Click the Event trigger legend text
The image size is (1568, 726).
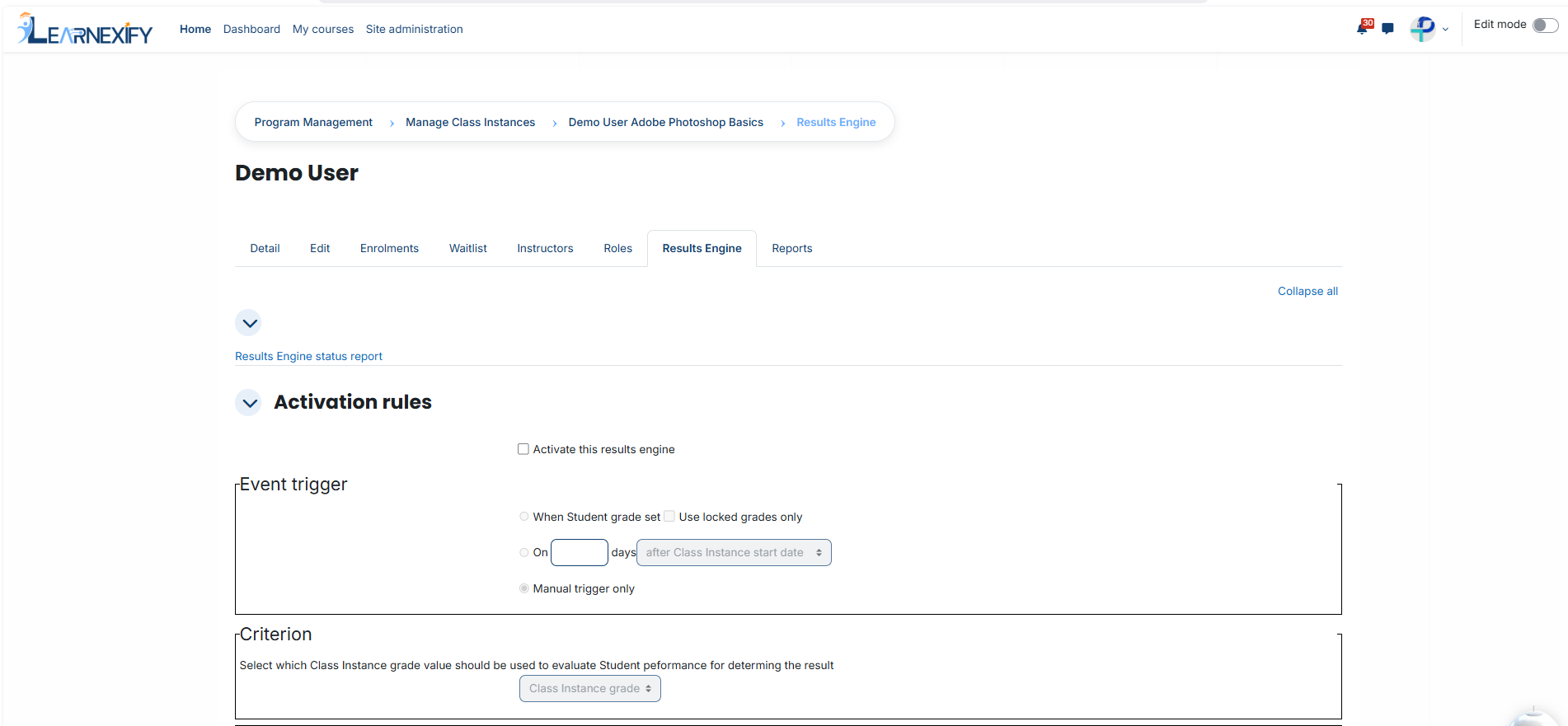point(293,485)
